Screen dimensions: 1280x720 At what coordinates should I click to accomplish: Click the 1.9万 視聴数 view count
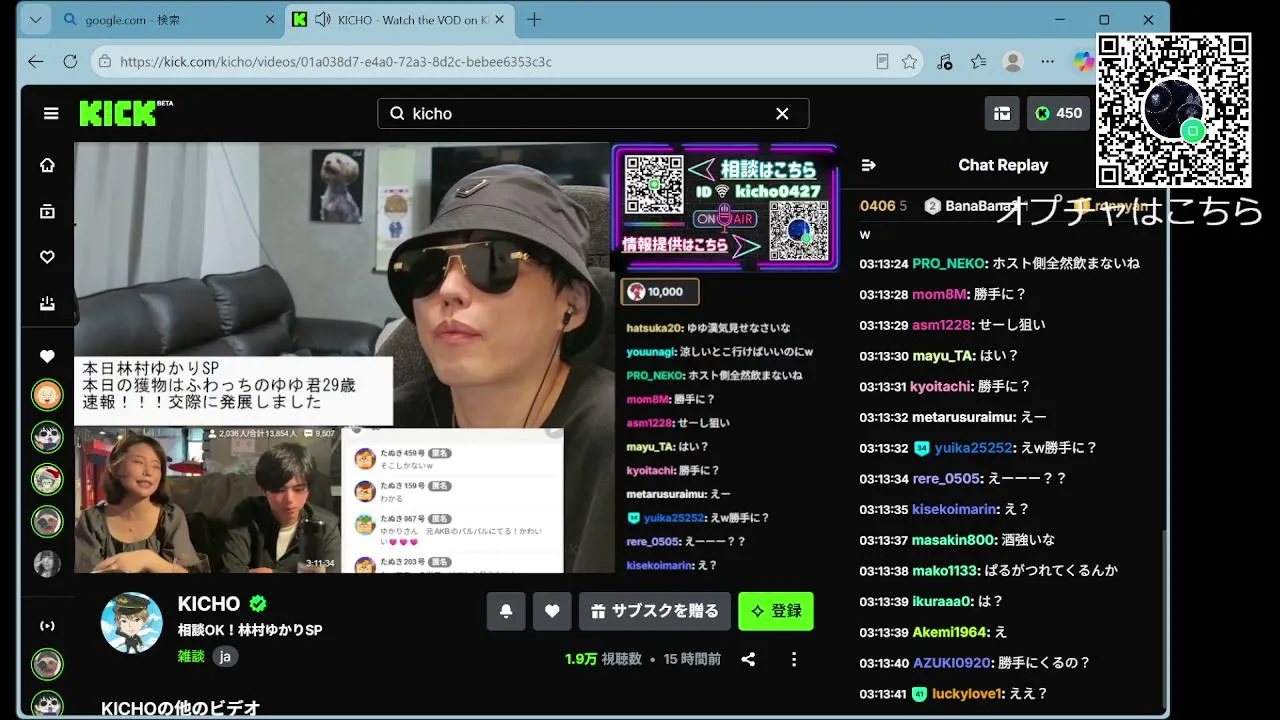point(603,659)
